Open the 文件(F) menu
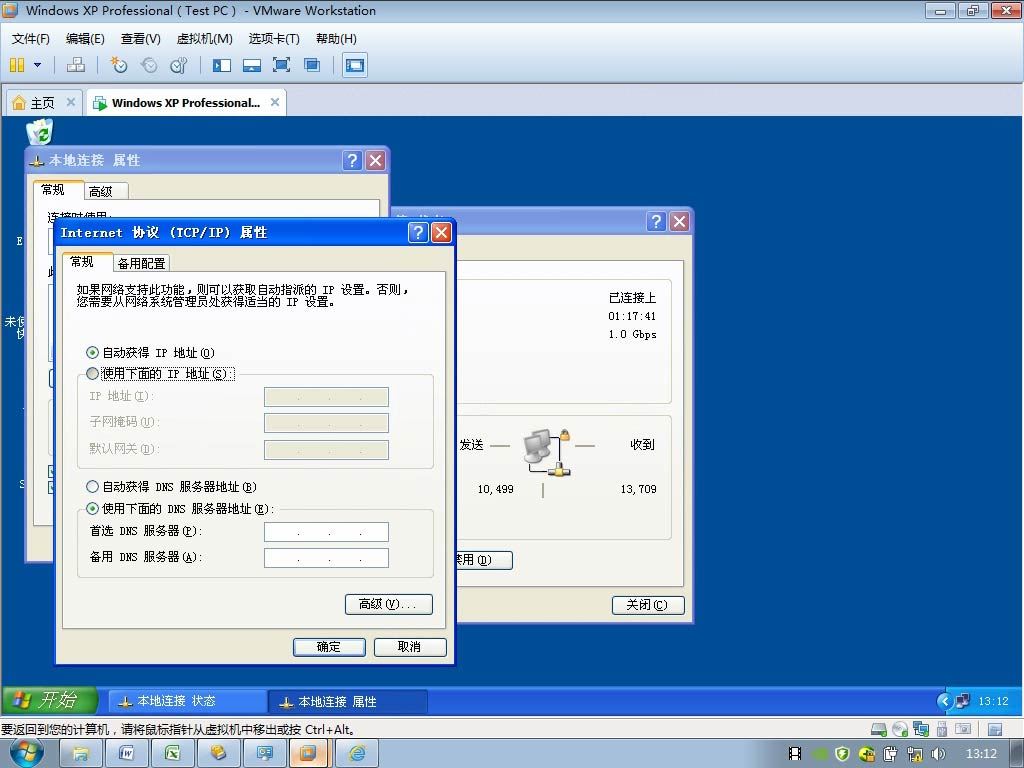 31,39
